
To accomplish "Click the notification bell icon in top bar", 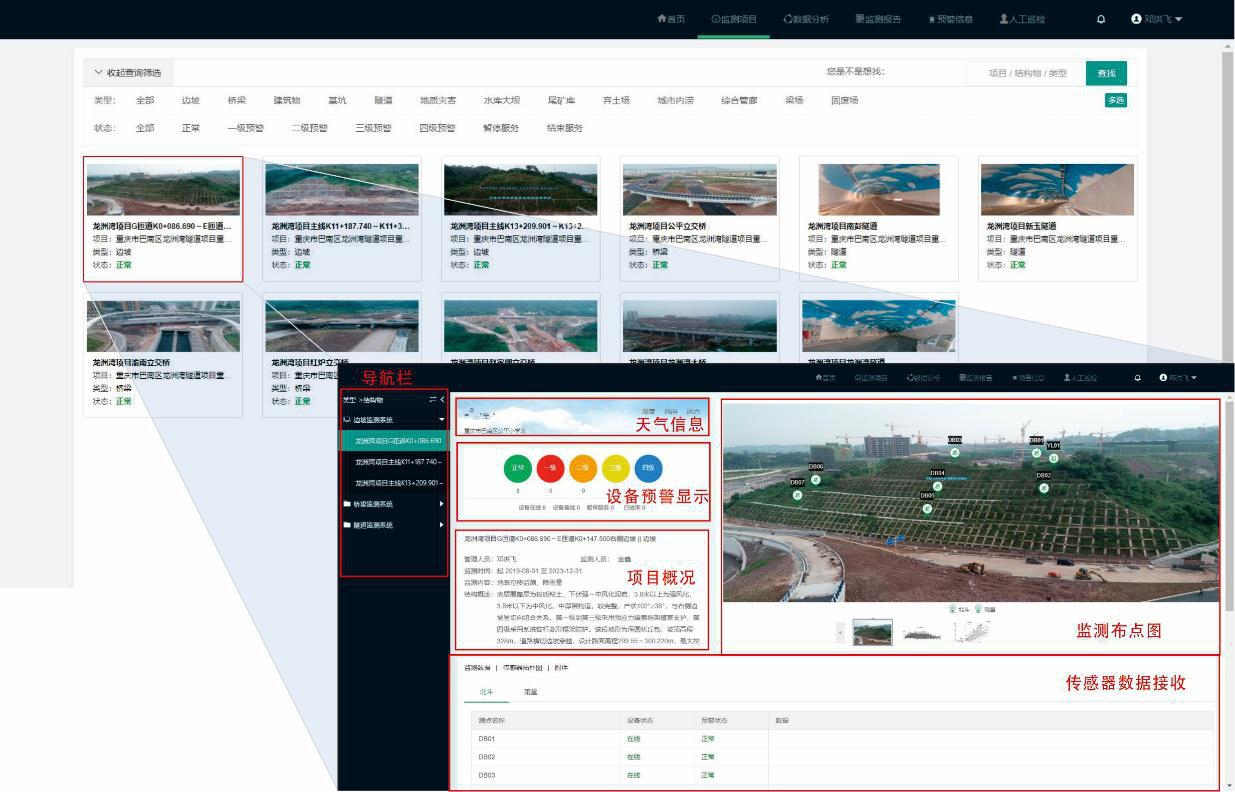I will (1101, 19).
